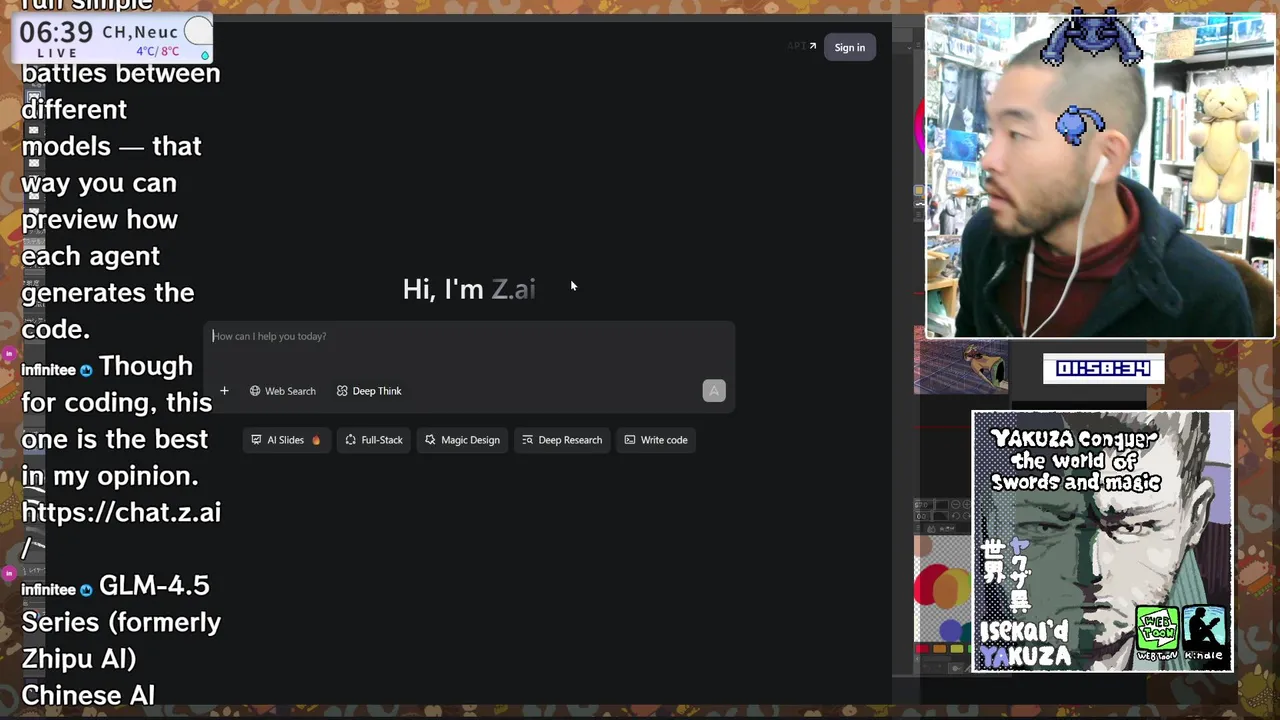The image size is (1280, 720).
Task: Click the green Webtoon badge icon
Action: (x=1157, y=633)
